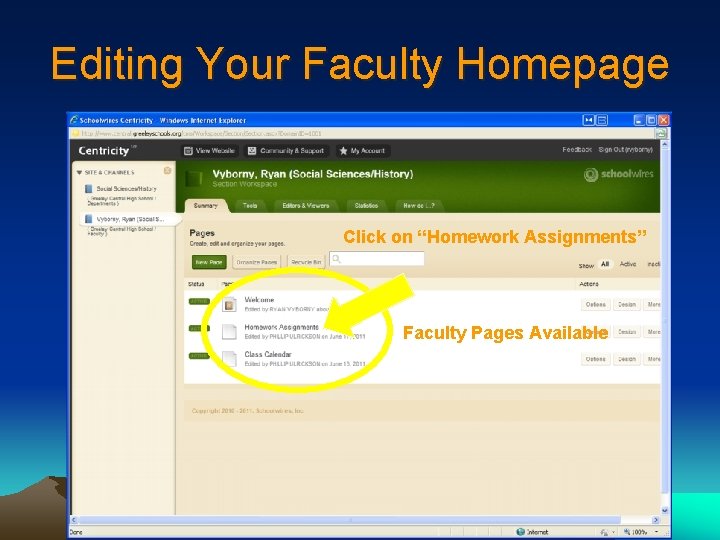
Task: Click the Feedback link
Action: (577, 150)
